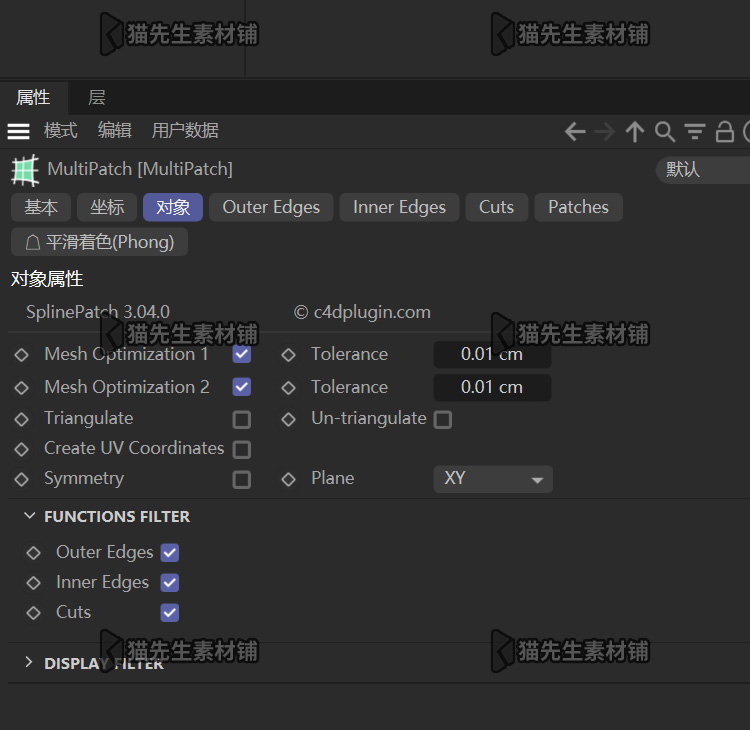The image size is (750, 730).
Task: Enable the Un-triangulate checkbox
Action: pos(443,420)
